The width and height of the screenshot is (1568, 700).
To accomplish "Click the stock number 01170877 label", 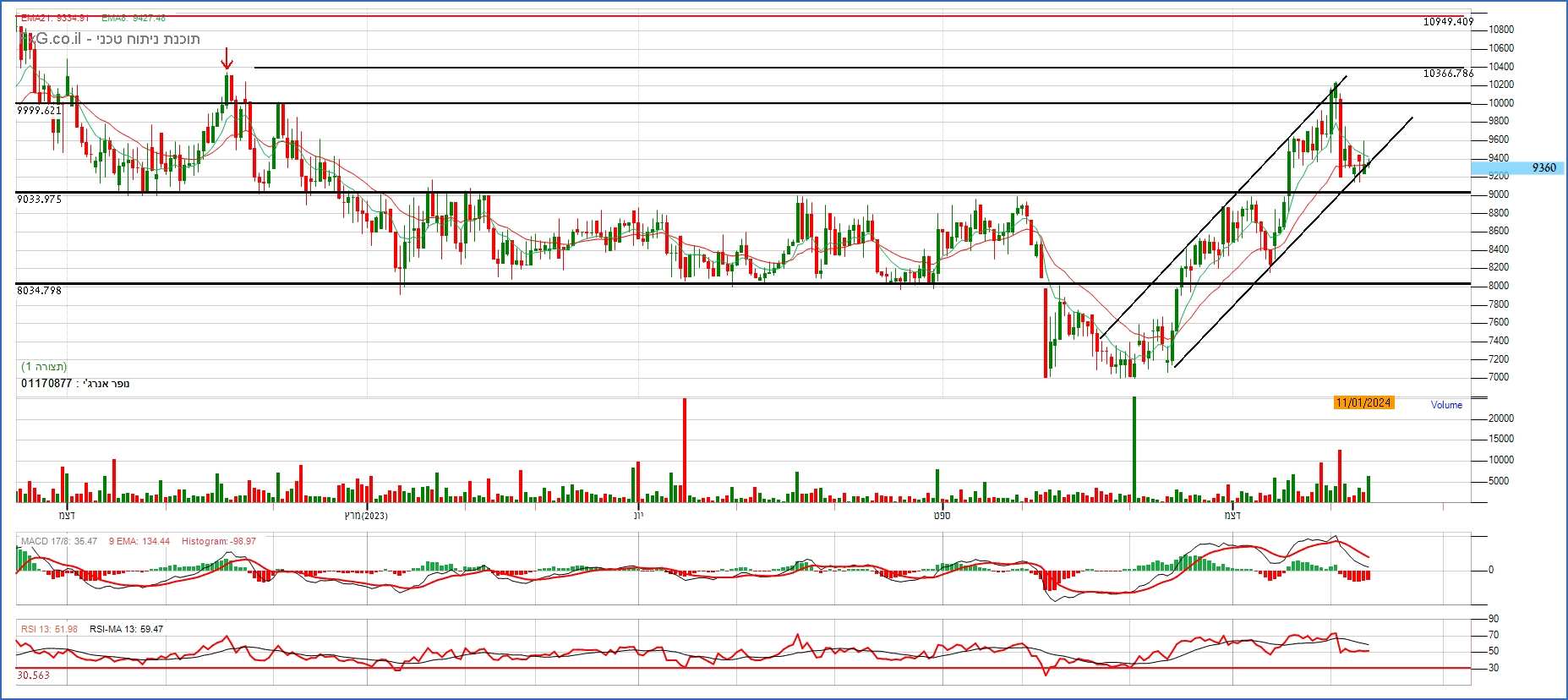I will tap(46, 384).
